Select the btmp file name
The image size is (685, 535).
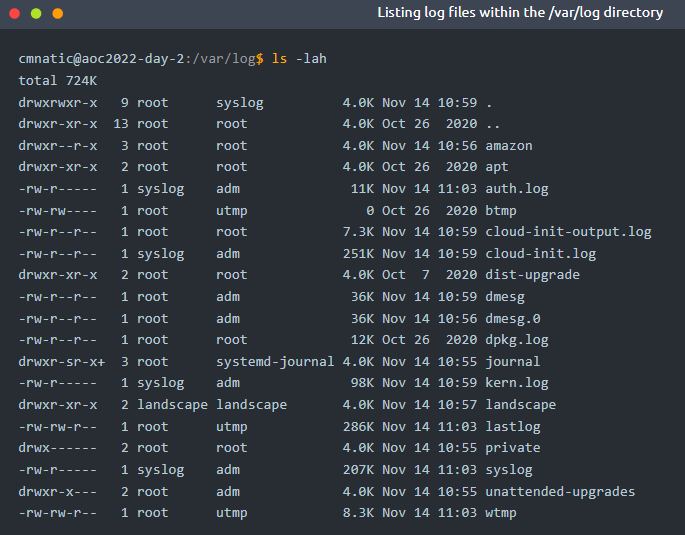pyautogui.click(x=501, y=210)
